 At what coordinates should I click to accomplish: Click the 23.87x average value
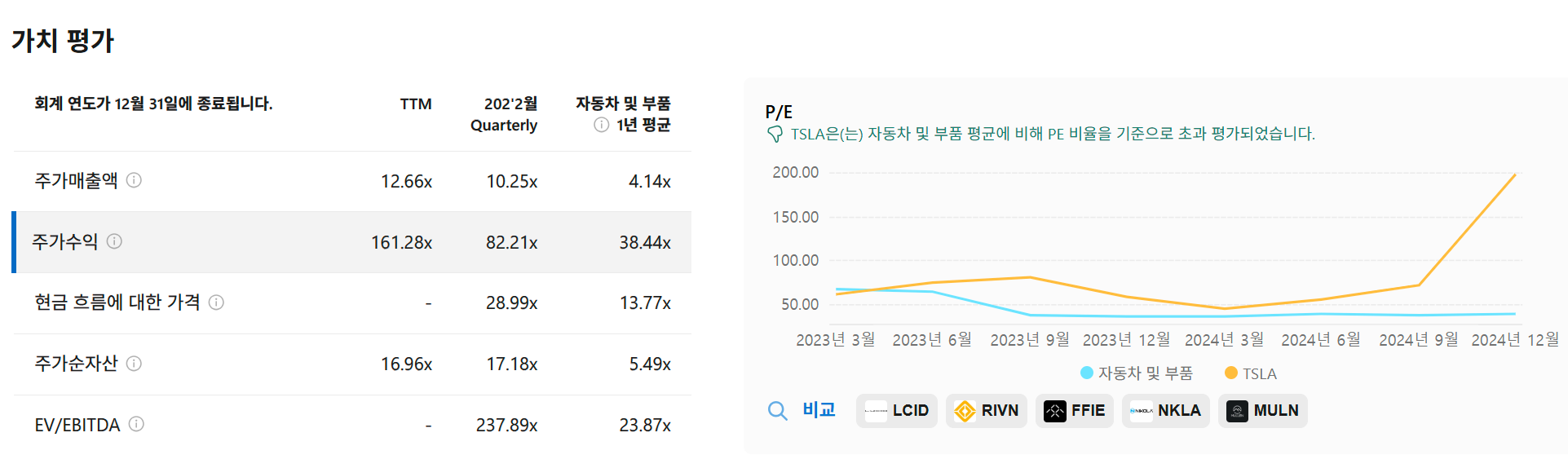tap(645, 426)
